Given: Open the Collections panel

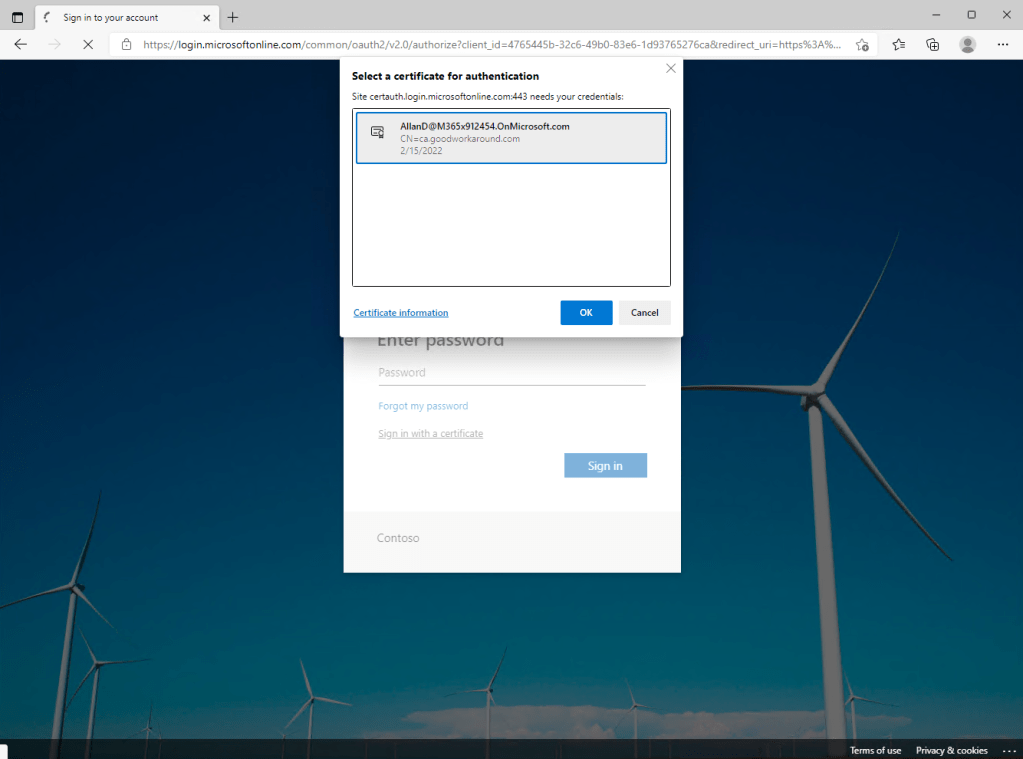Looking at the screenshot, I should pyautogui.click(x=932, y=44).
